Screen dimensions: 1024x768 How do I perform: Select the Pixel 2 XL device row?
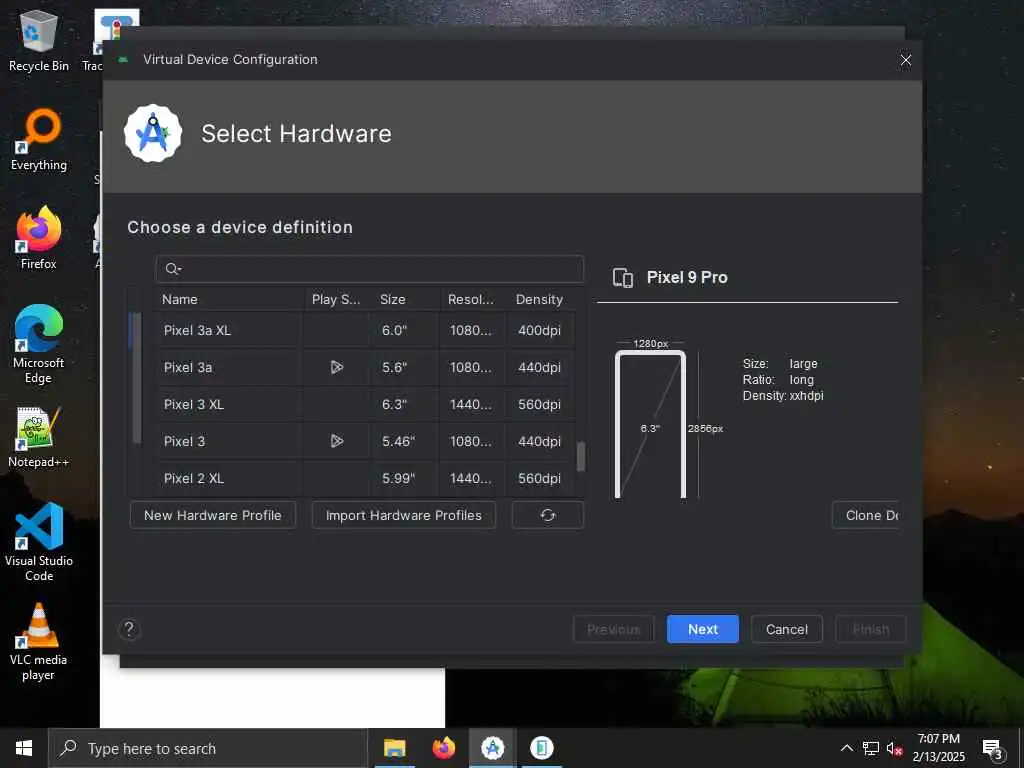click(x=365, y=478)
